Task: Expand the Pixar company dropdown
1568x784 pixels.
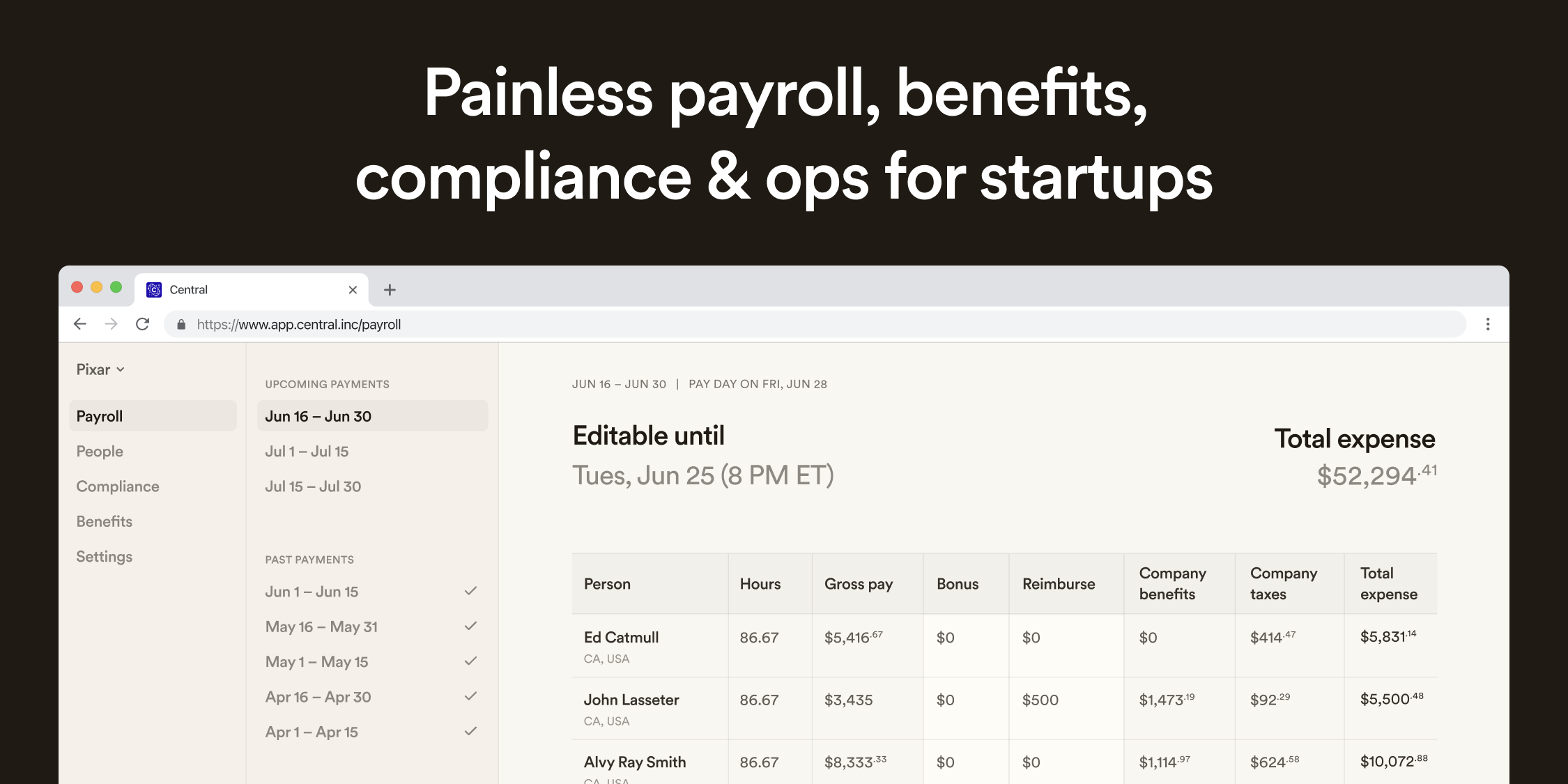Action: pos(100,369)
